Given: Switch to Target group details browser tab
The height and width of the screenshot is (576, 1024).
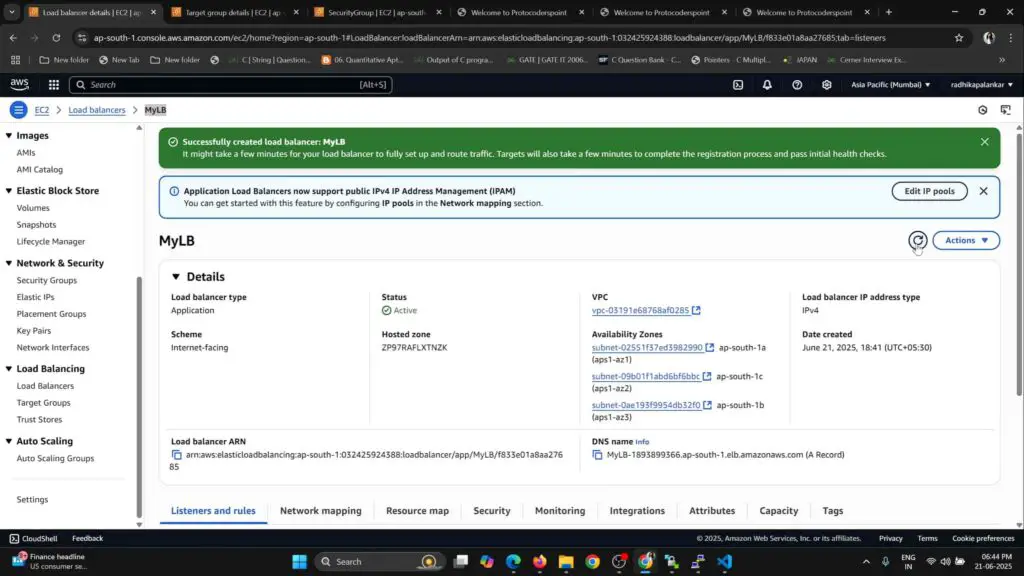Looking at the screenshot, I should 234,12.
